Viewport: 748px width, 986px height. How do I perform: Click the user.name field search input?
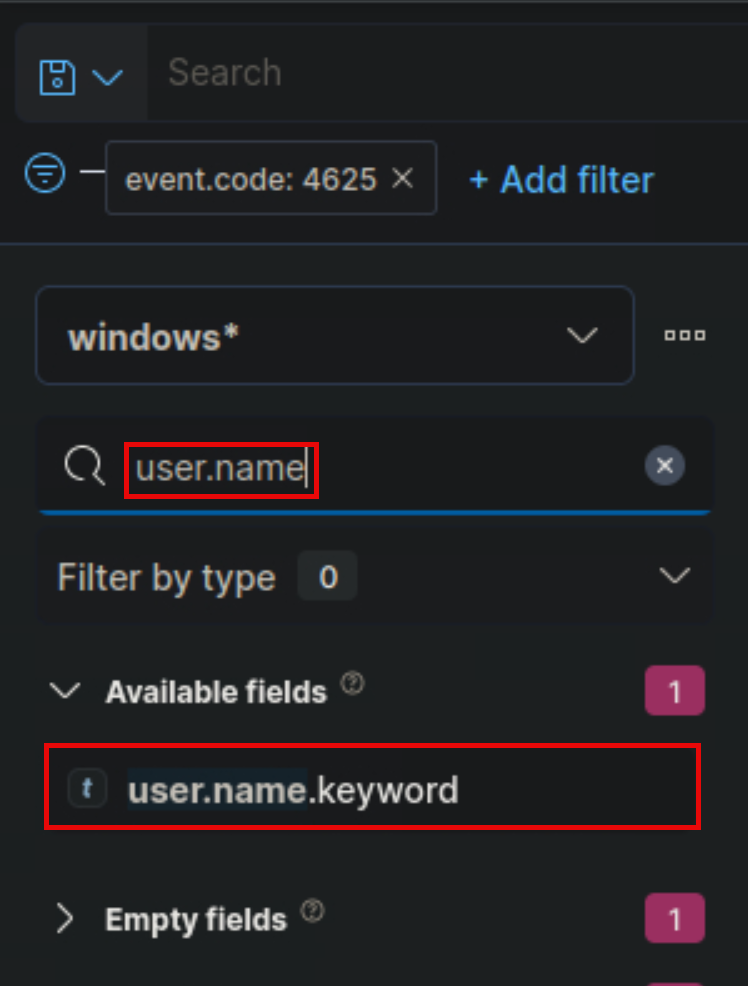point(220,466)
